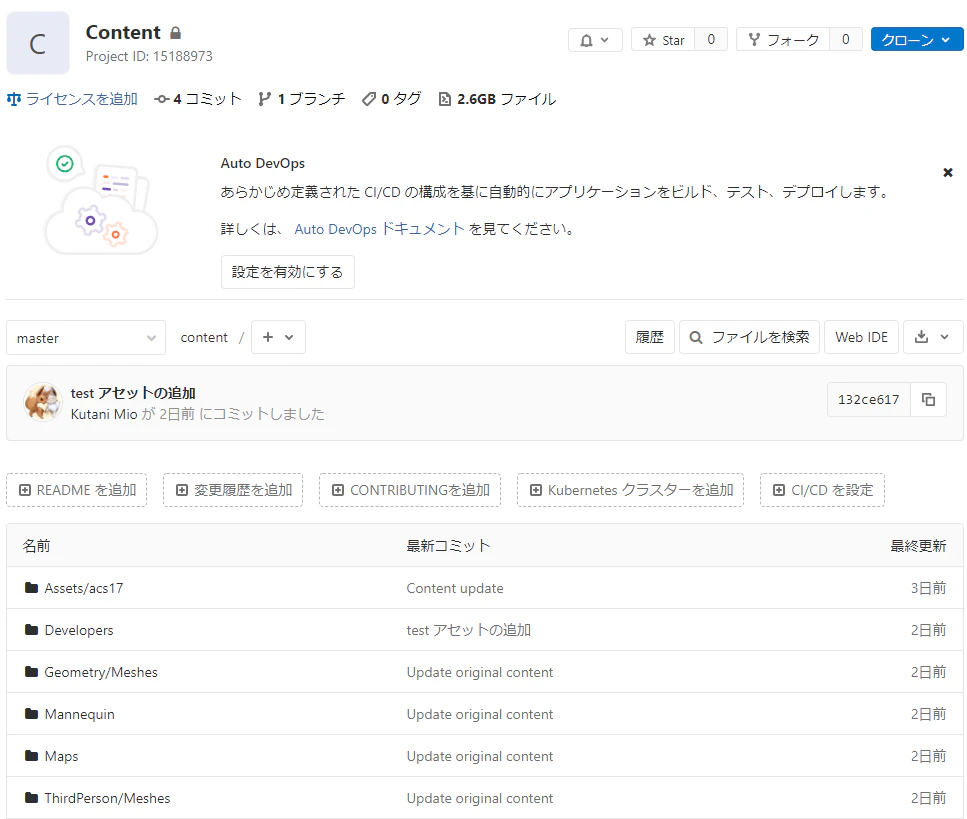Click the ライセンスを追加 link
Image resolution: width=967 pixels, height=819 pixels.
(x=72, y=99)
